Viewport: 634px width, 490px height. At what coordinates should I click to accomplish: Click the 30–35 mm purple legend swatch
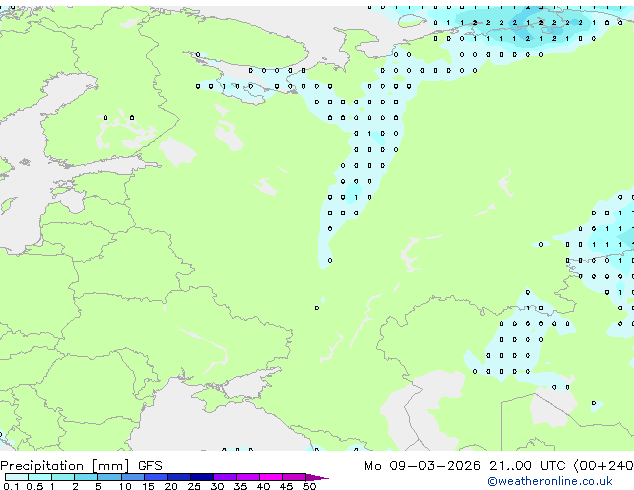[x=225, y=477]
